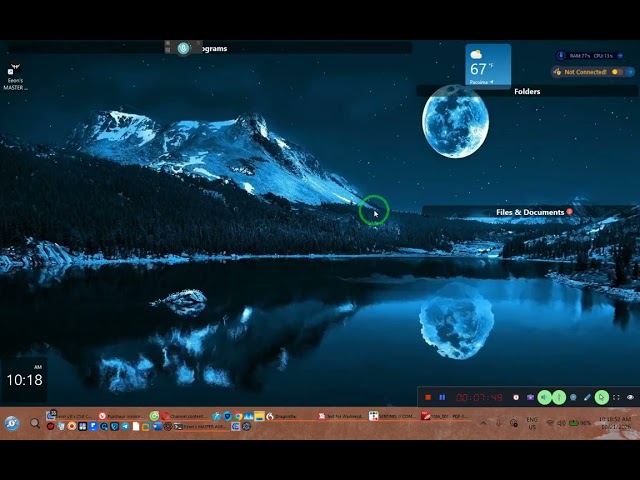Open the recorder's timer clock icon

pyautogui.click(x=516, y=397)
